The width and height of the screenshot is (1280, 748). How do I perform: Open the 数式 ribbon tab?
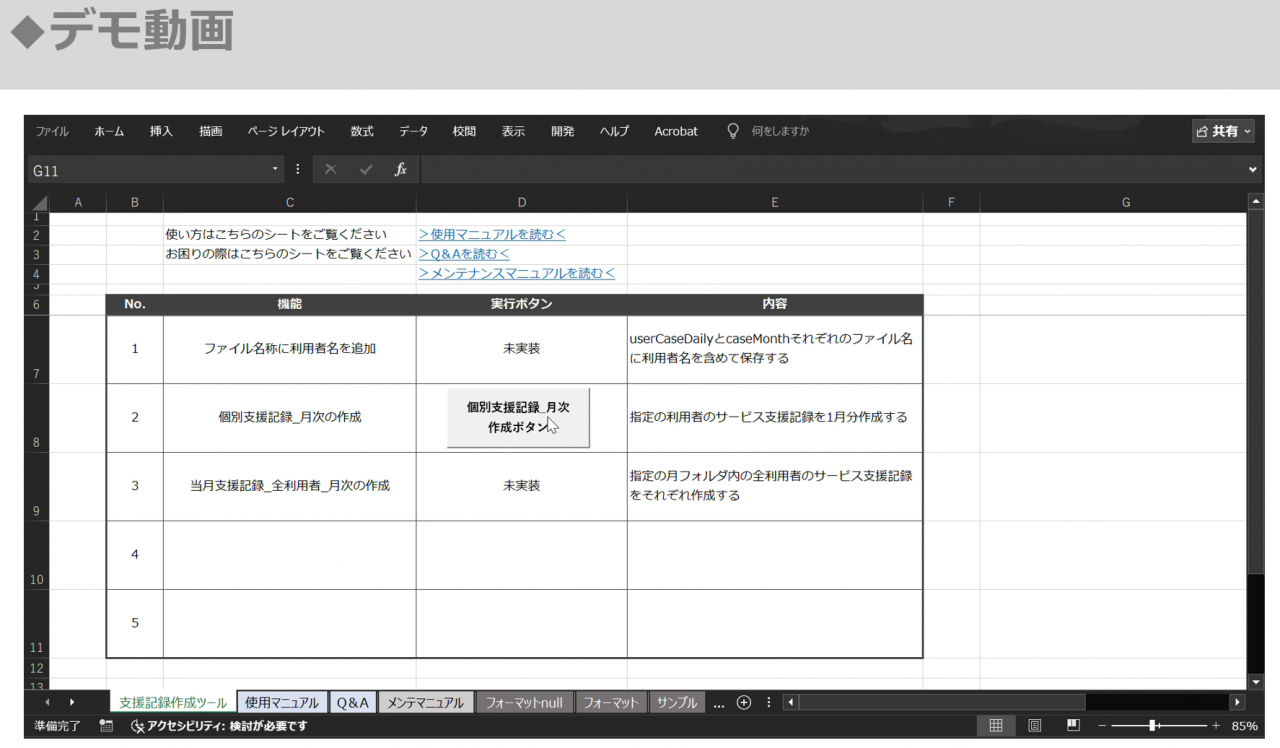click(362, 131)
